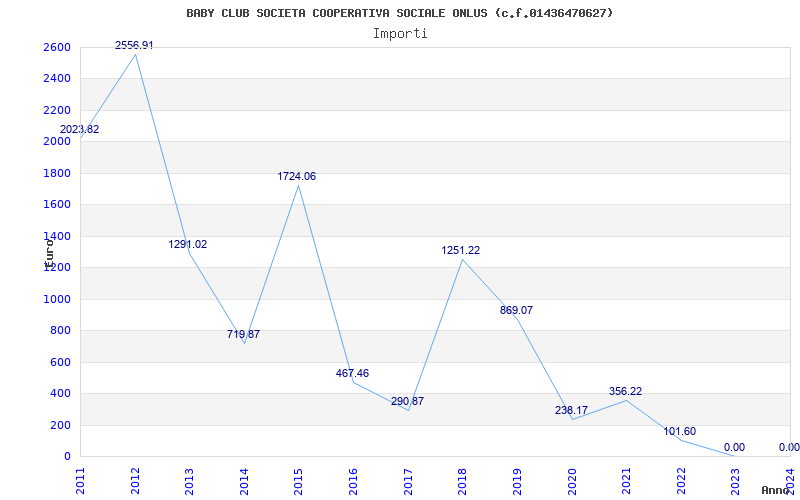Click the chart title BABY CLUB SOCIETA COOPERATIVA

[x=399, y=13]
